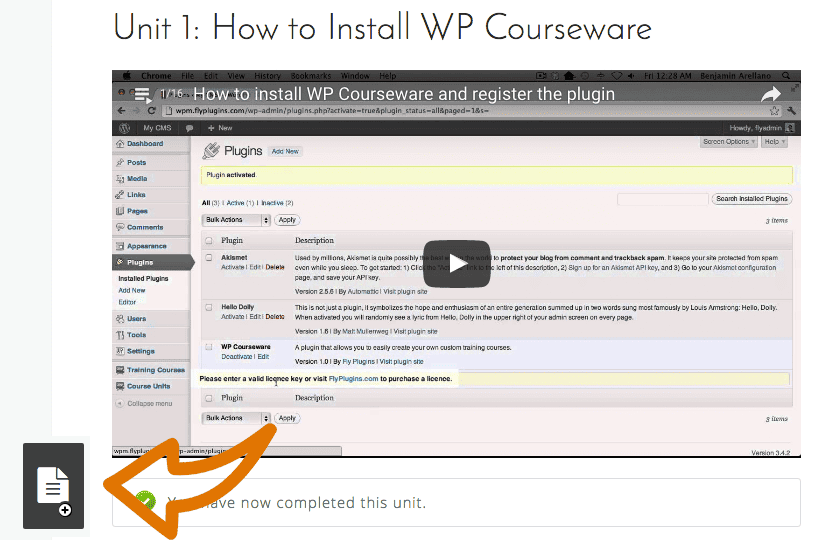Select Tools in the WordPress sidebar
Viewport: 831px width, 540px height.
click(x=136, y=335)
